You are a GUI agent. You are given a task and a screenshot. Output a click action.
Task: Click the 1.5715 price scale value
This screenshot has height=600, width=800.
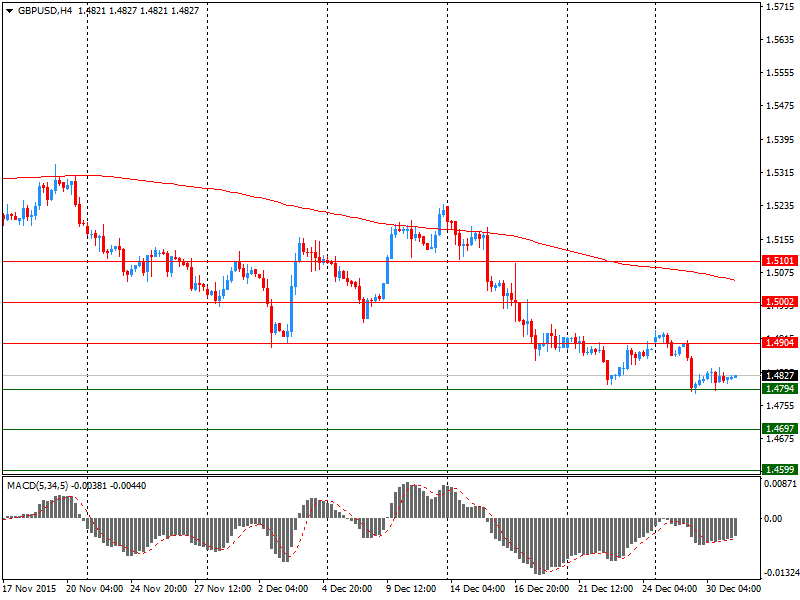(x=780, y=7)
